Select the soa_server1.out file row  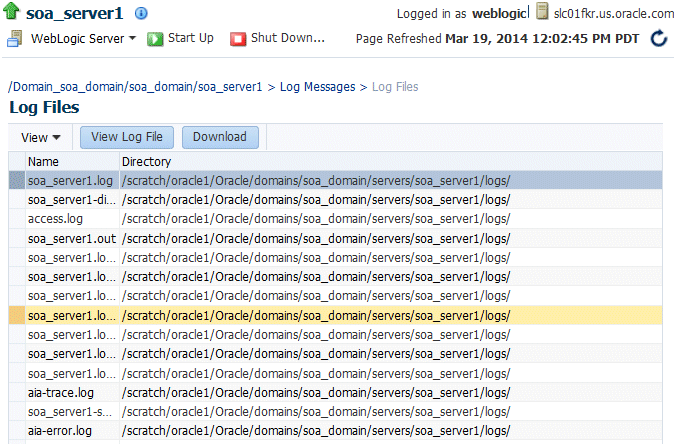(x=335, y=238)
